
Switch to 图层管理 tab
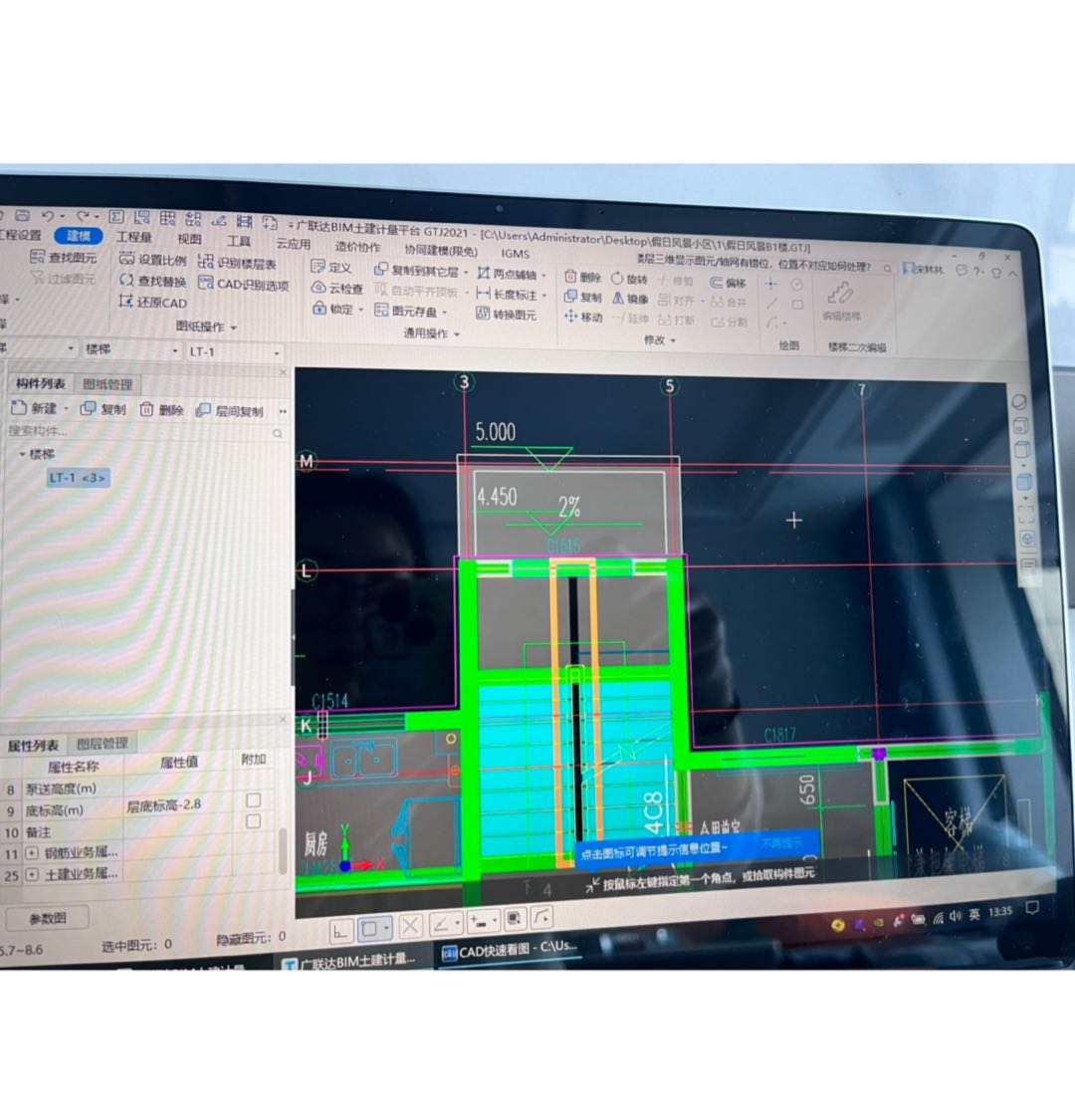pos(103,743)
